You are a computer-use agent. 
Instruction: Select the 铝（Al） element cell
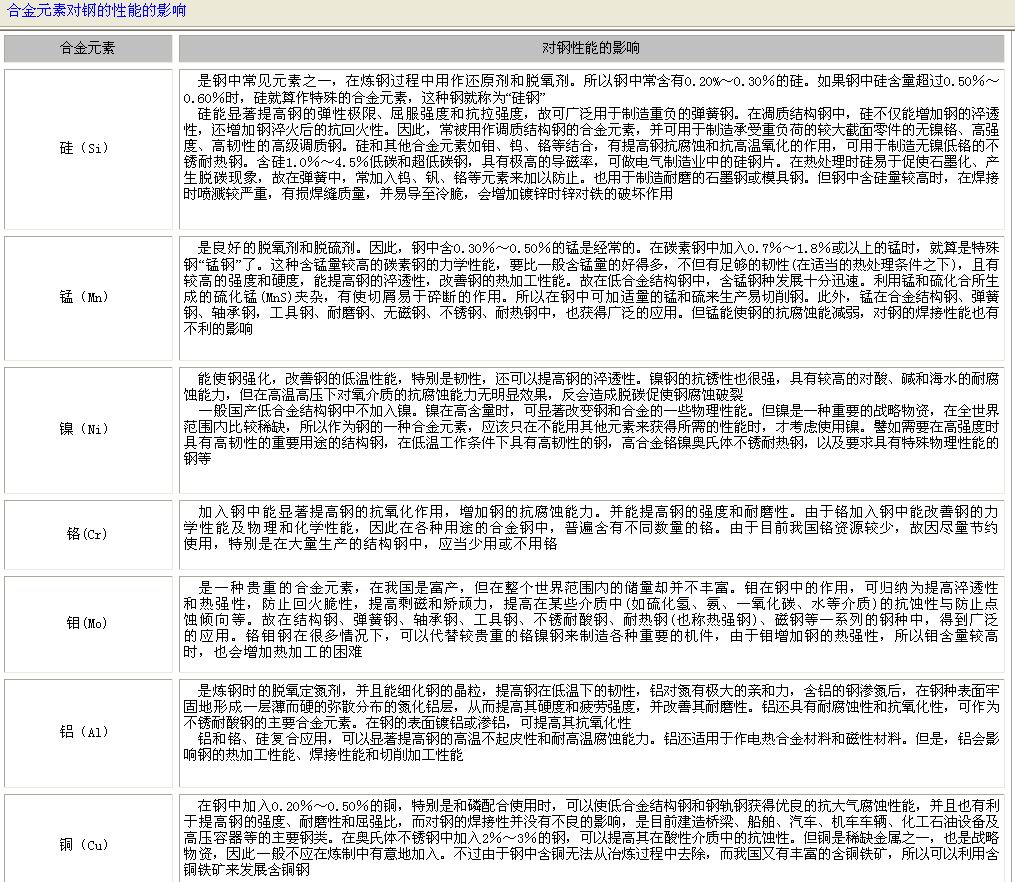click(x=88, y=733)
